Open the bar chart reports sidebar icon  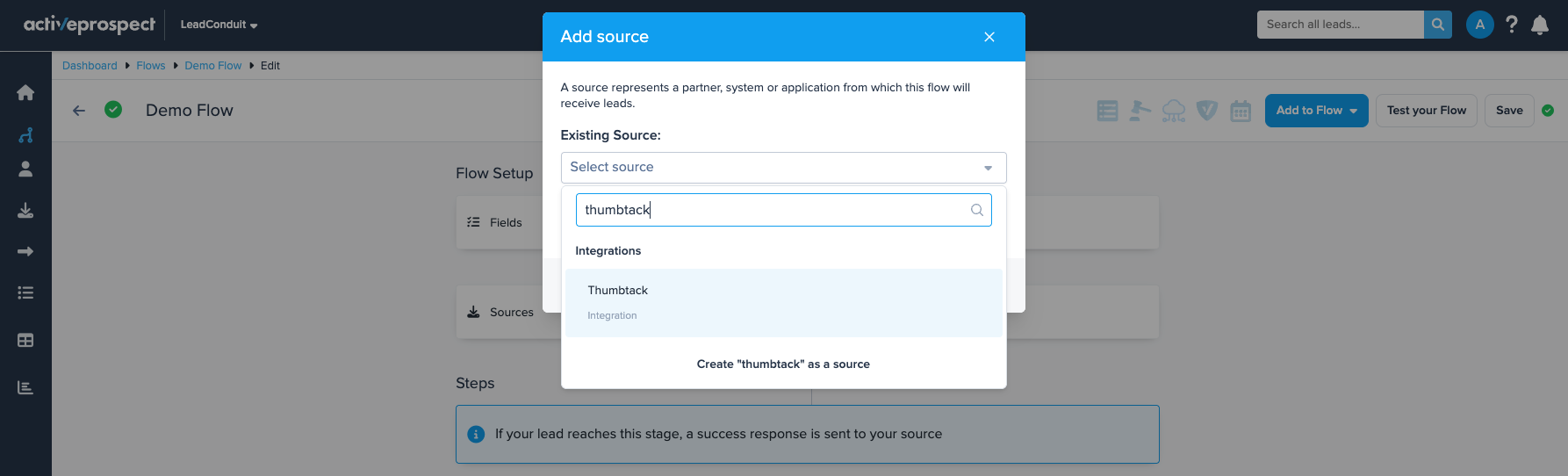pos(25,388)
